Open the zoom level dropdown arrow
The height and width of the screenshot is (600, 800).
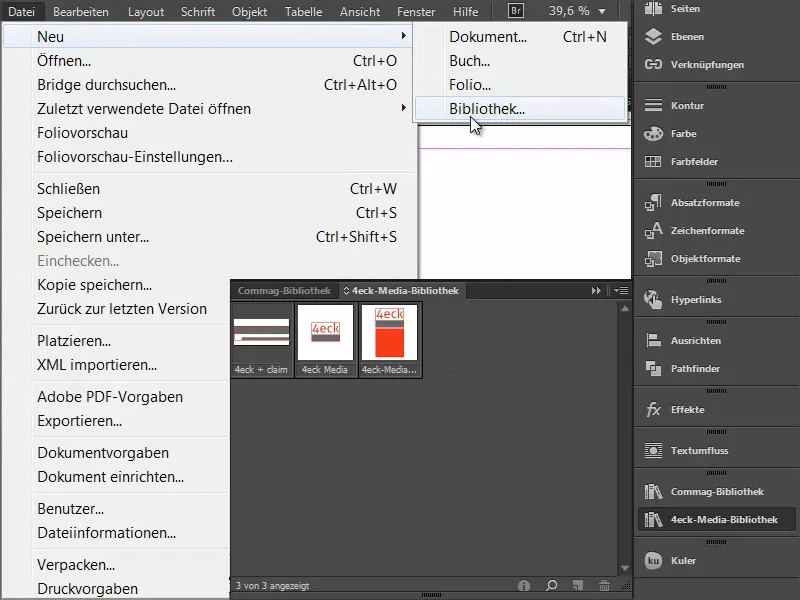point(602,11)
